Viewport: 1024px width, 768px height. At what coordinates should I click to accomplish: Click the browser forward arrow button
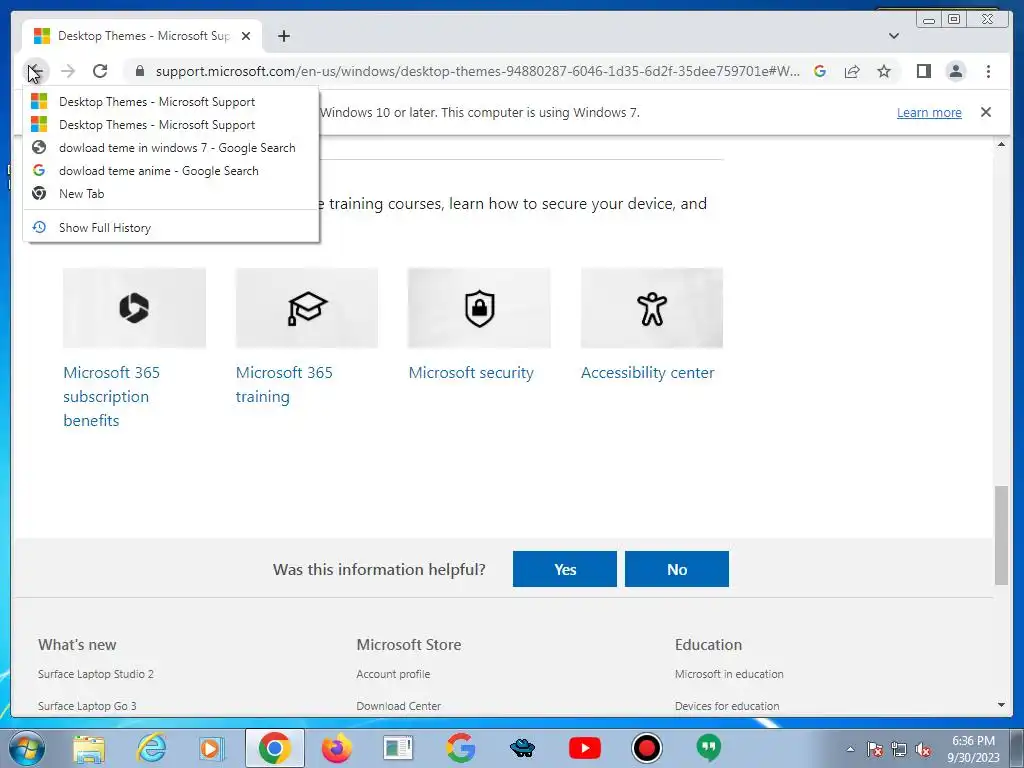coord(68,71)
